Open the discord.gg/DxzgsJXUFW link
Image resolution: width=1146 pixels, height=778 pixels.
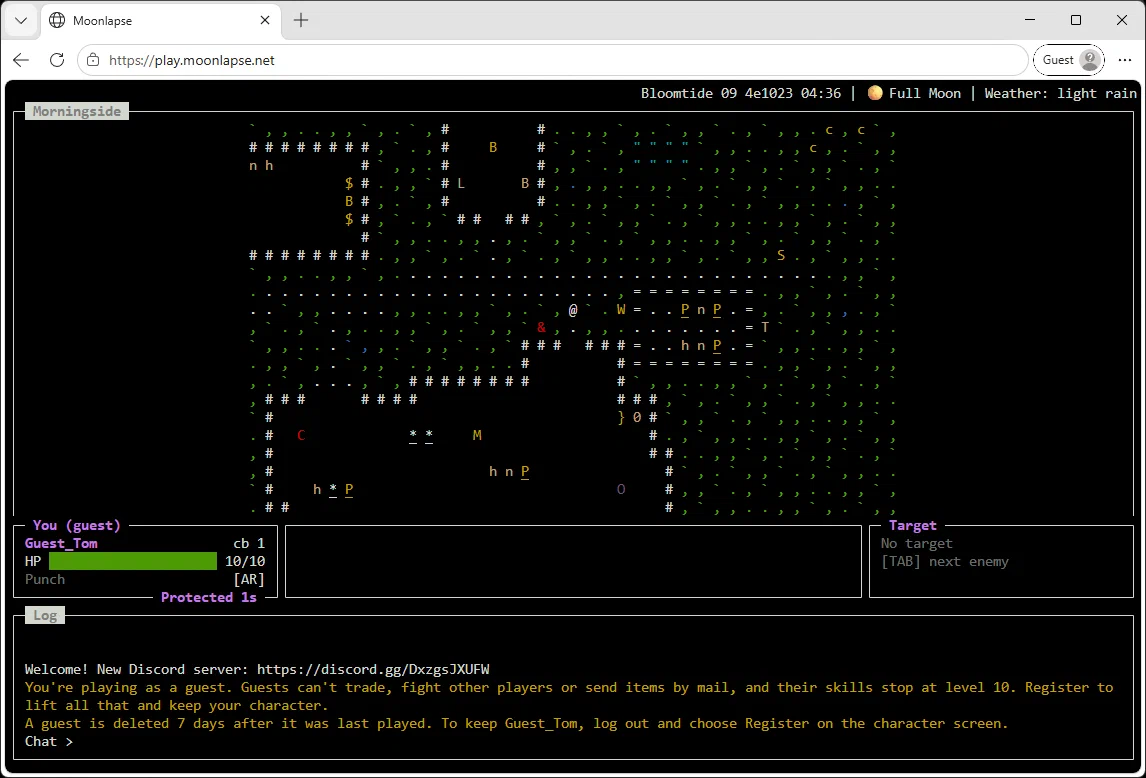pyautogui.click(x=373, y=669)
